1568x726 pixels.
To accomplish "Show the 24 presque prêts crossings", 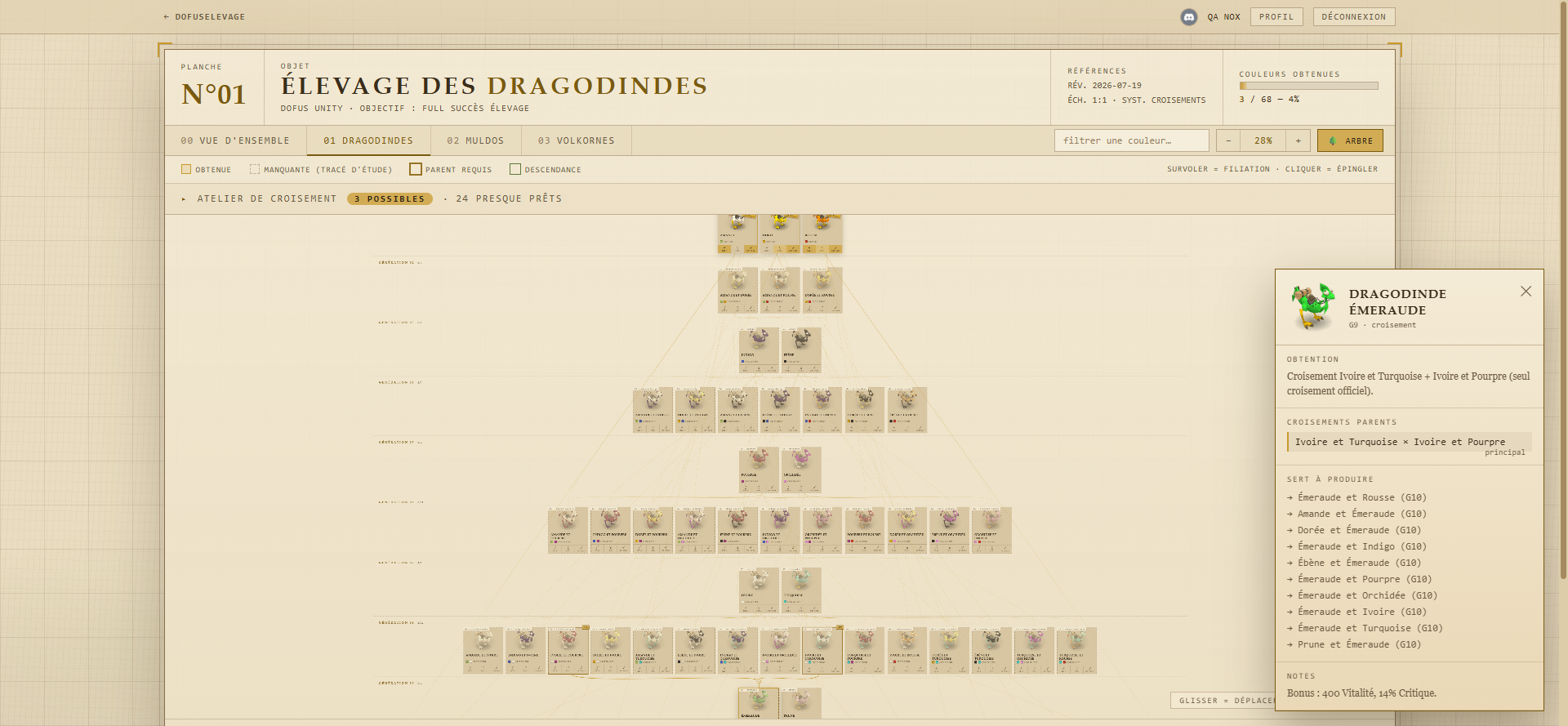I will click(x=509, y=198).
